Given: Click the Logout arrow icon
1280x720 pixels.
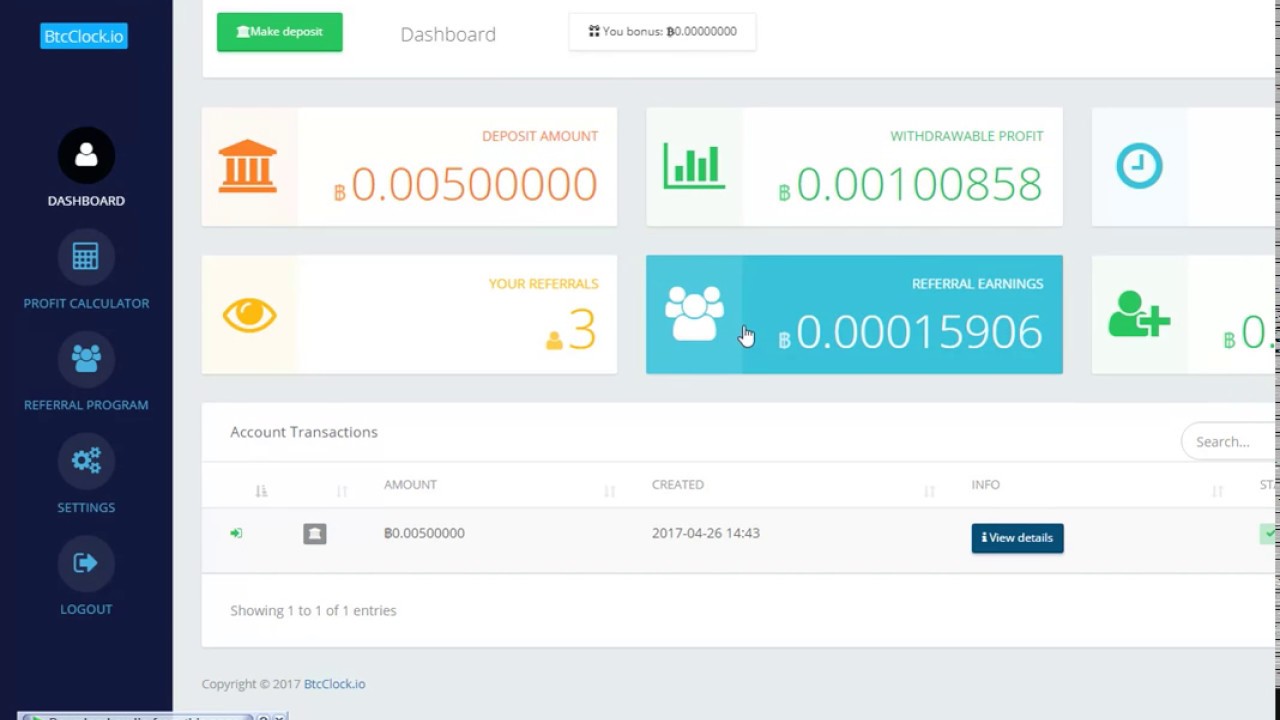Looking at the screenshot, I should (86, 563).
